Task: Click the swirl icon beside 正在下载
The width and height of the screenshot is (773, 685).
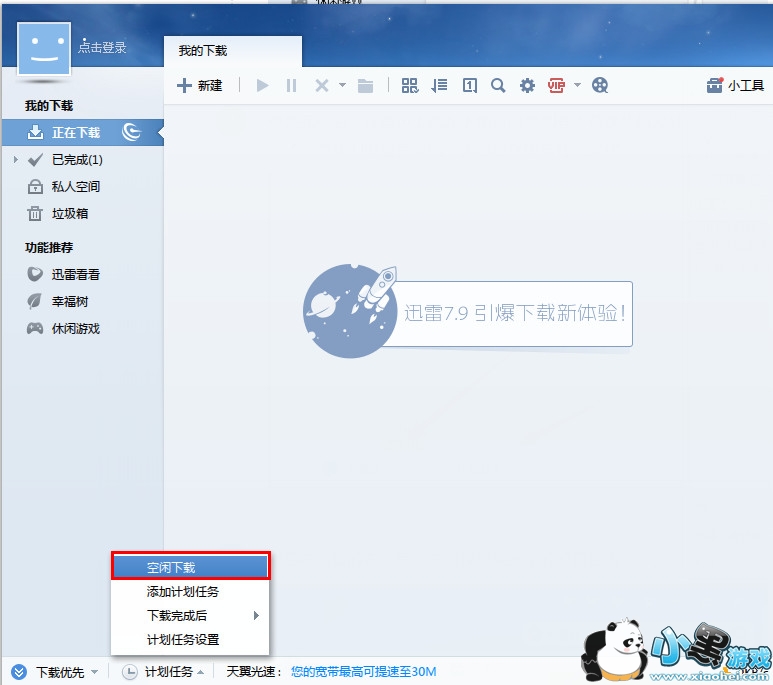Action: 131,132
